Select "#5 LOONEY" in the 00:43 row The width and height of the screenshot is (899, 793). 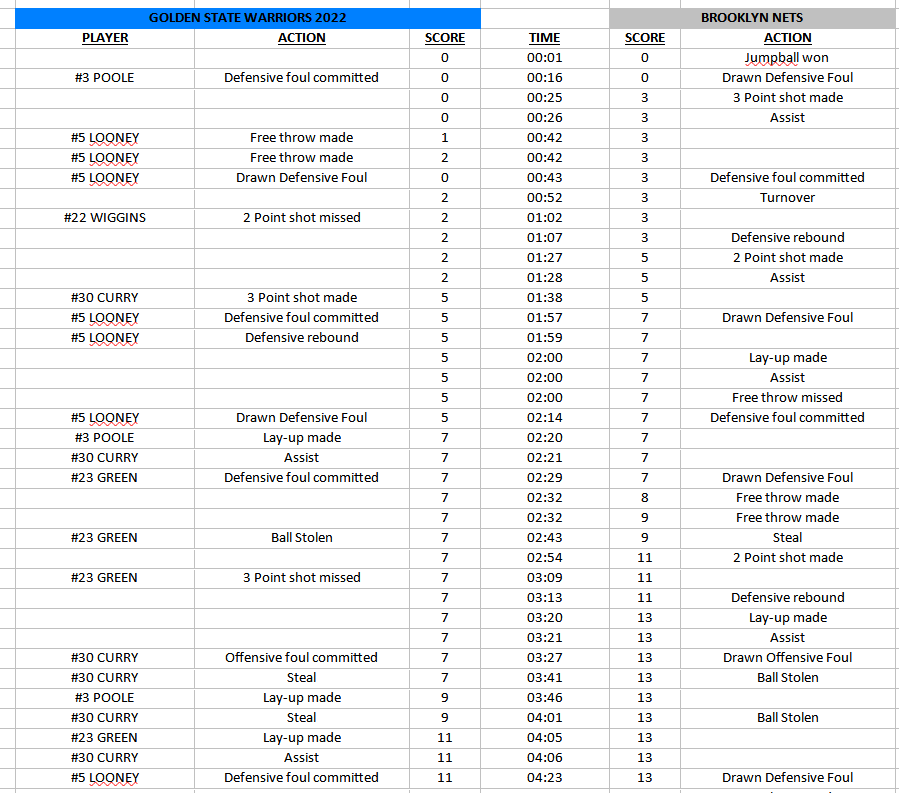pyautogui.click(x=105, y=178)
